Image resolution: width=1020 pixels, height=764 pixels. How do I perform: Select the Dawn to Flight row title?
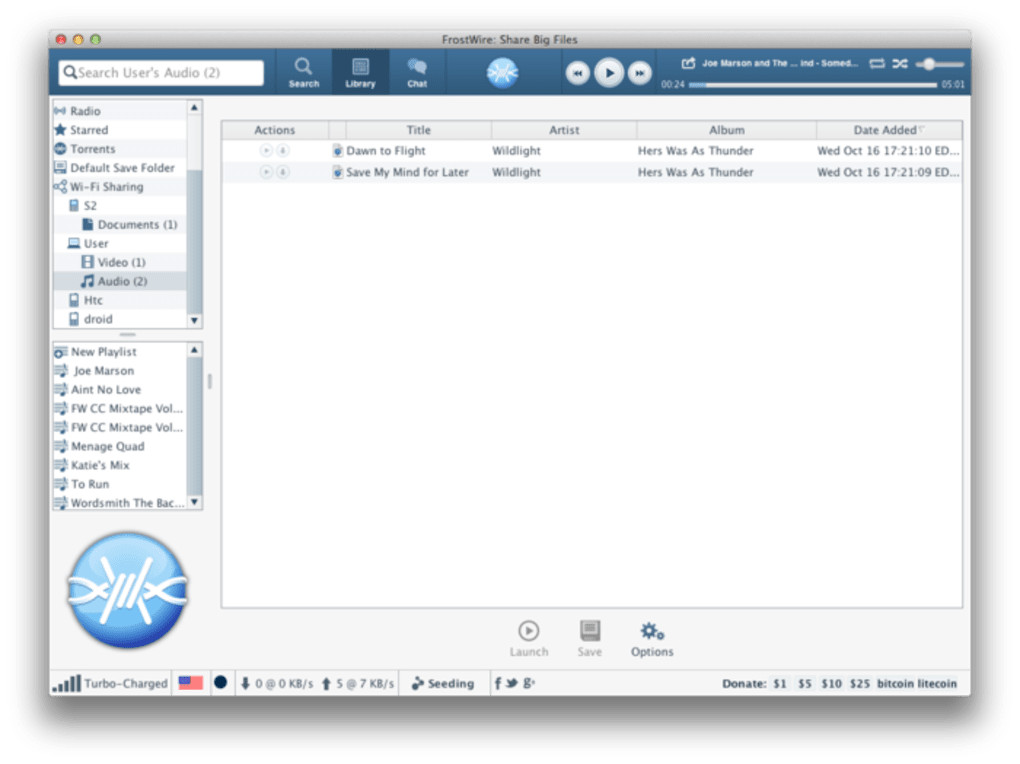coord(386,150)
